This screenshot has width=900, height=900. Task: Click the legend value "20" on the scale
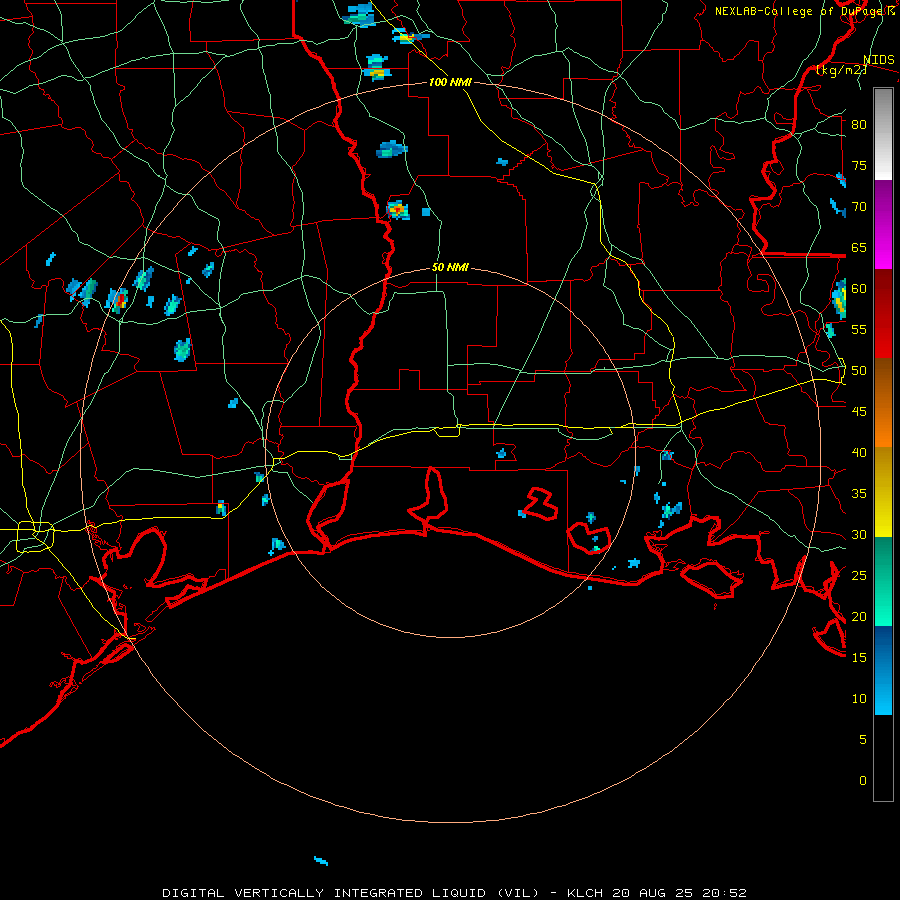[859, 616]
